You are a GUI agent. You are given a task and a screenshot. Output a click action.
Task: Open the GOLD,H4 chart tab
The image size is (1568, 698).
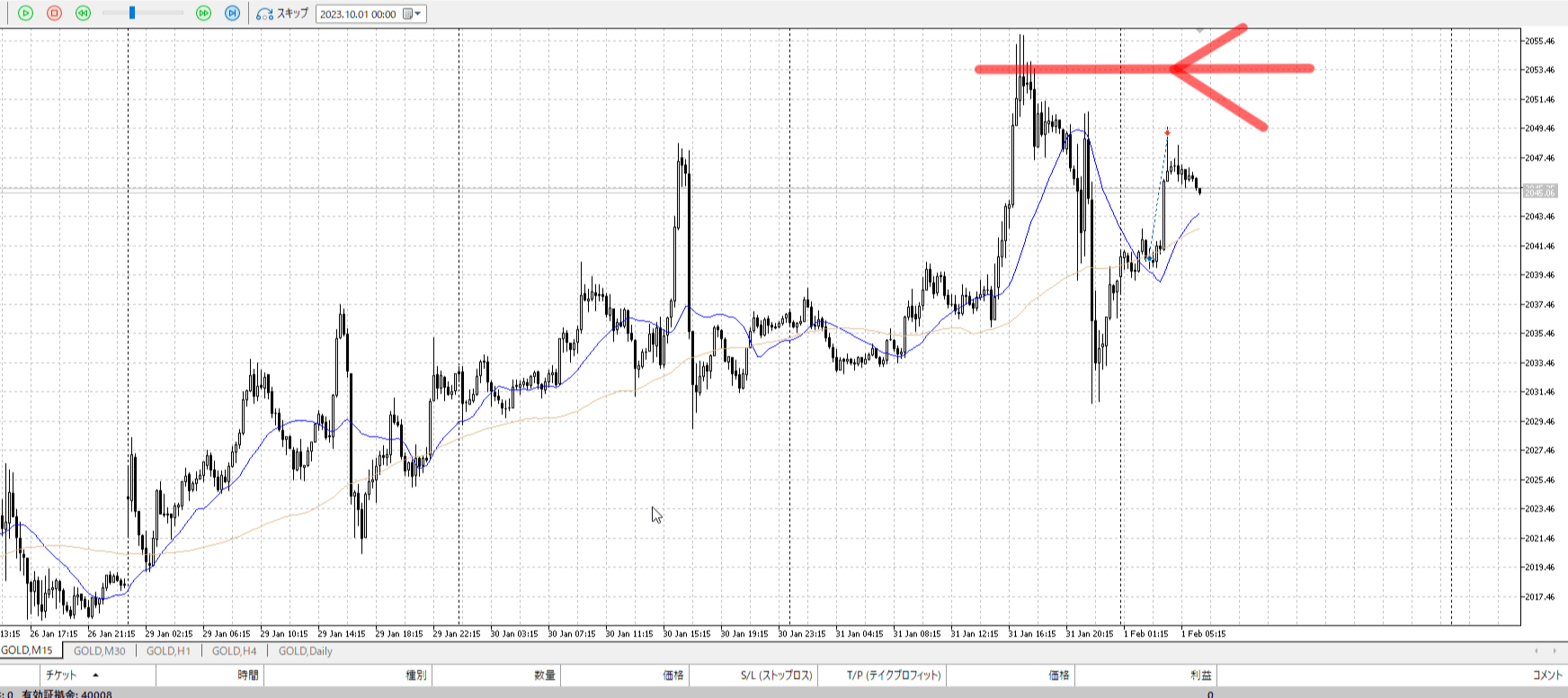point(234,651)
